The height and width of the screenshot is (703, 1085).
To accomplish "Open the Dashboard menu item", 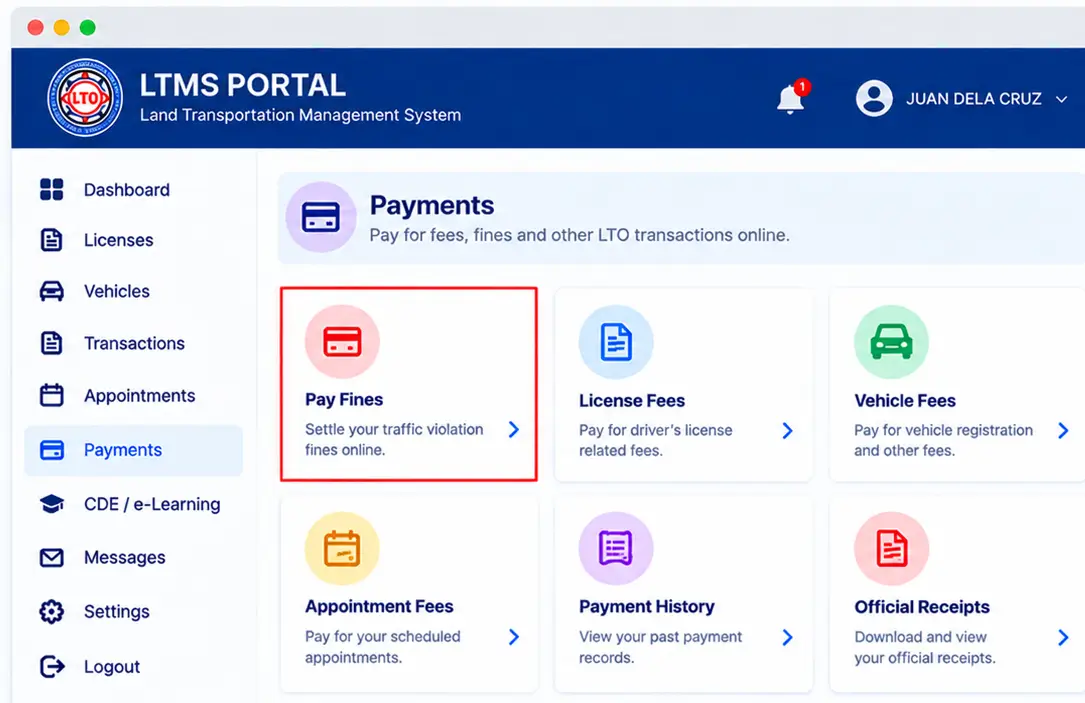I will (127, 190).
